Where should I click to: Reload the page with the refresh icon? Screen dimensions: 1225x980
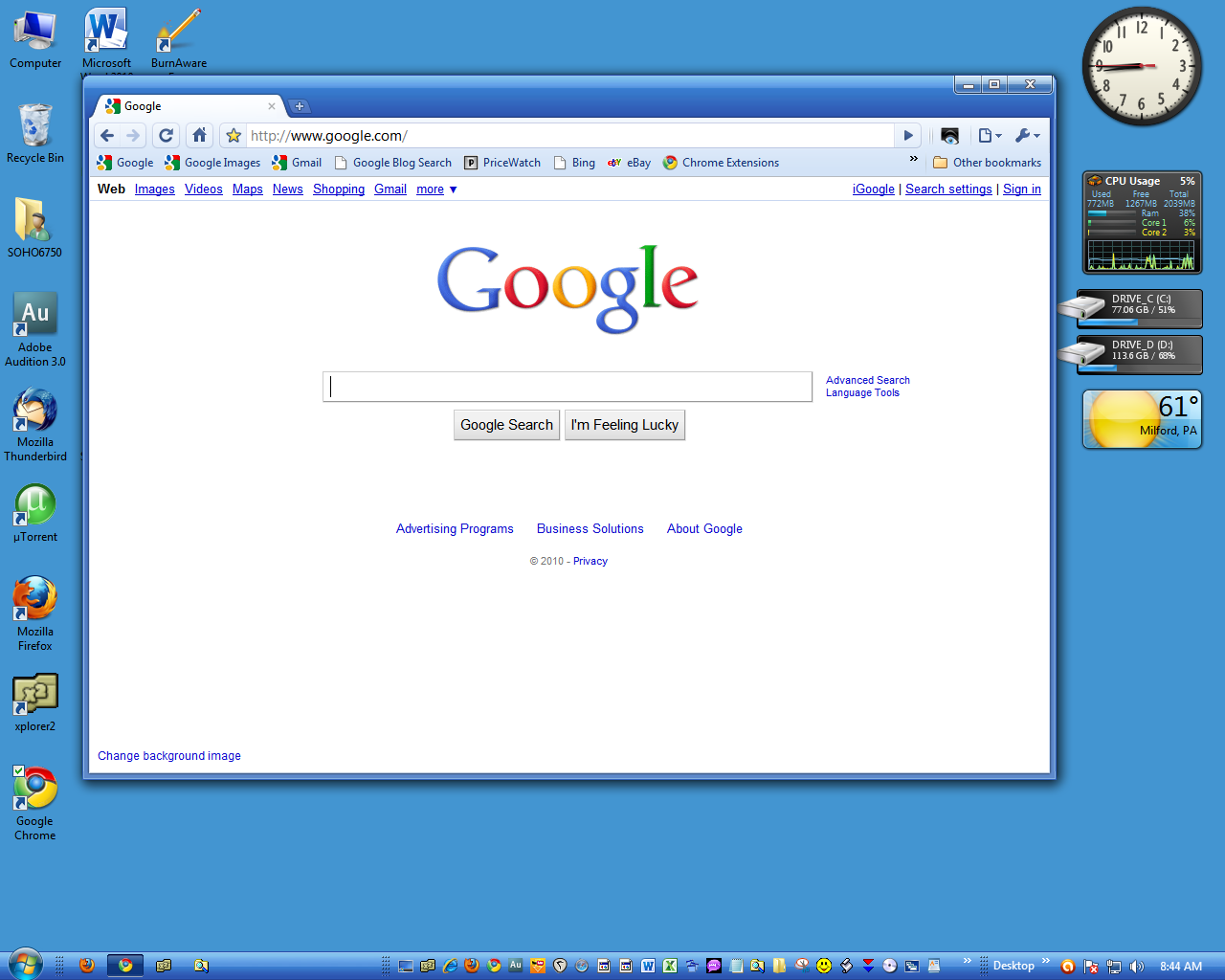coord(166,136)
